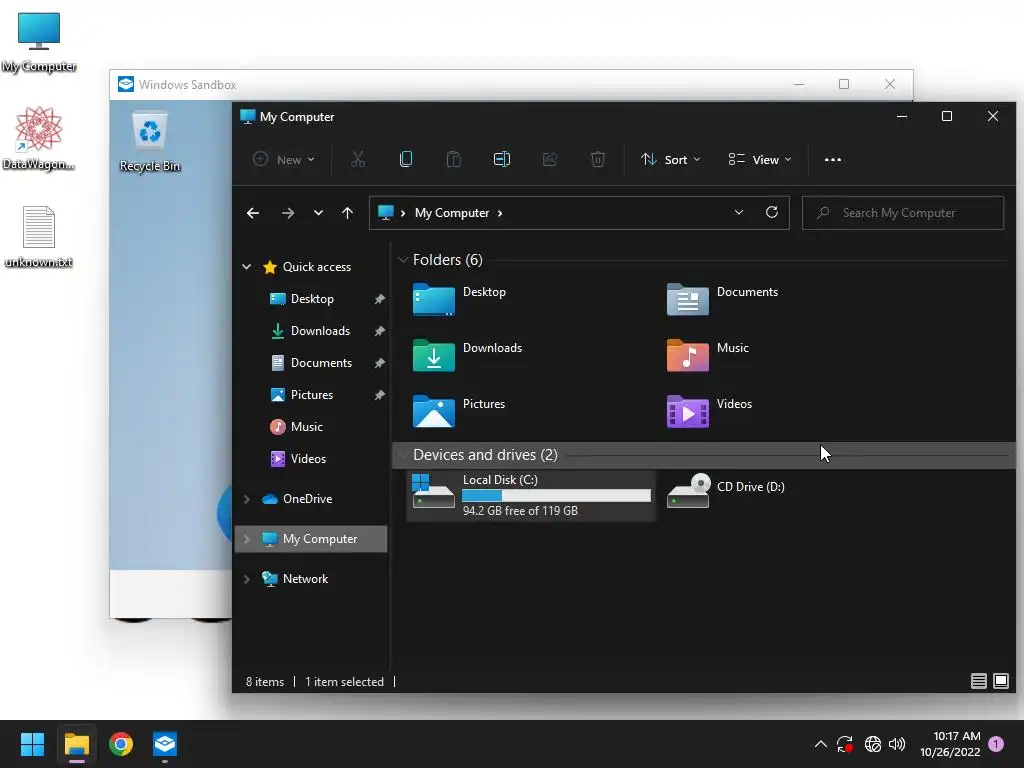Screen dimensions: 1024x768
Task: Select unknown.txt file on the desktop
Action: point(39,236)
